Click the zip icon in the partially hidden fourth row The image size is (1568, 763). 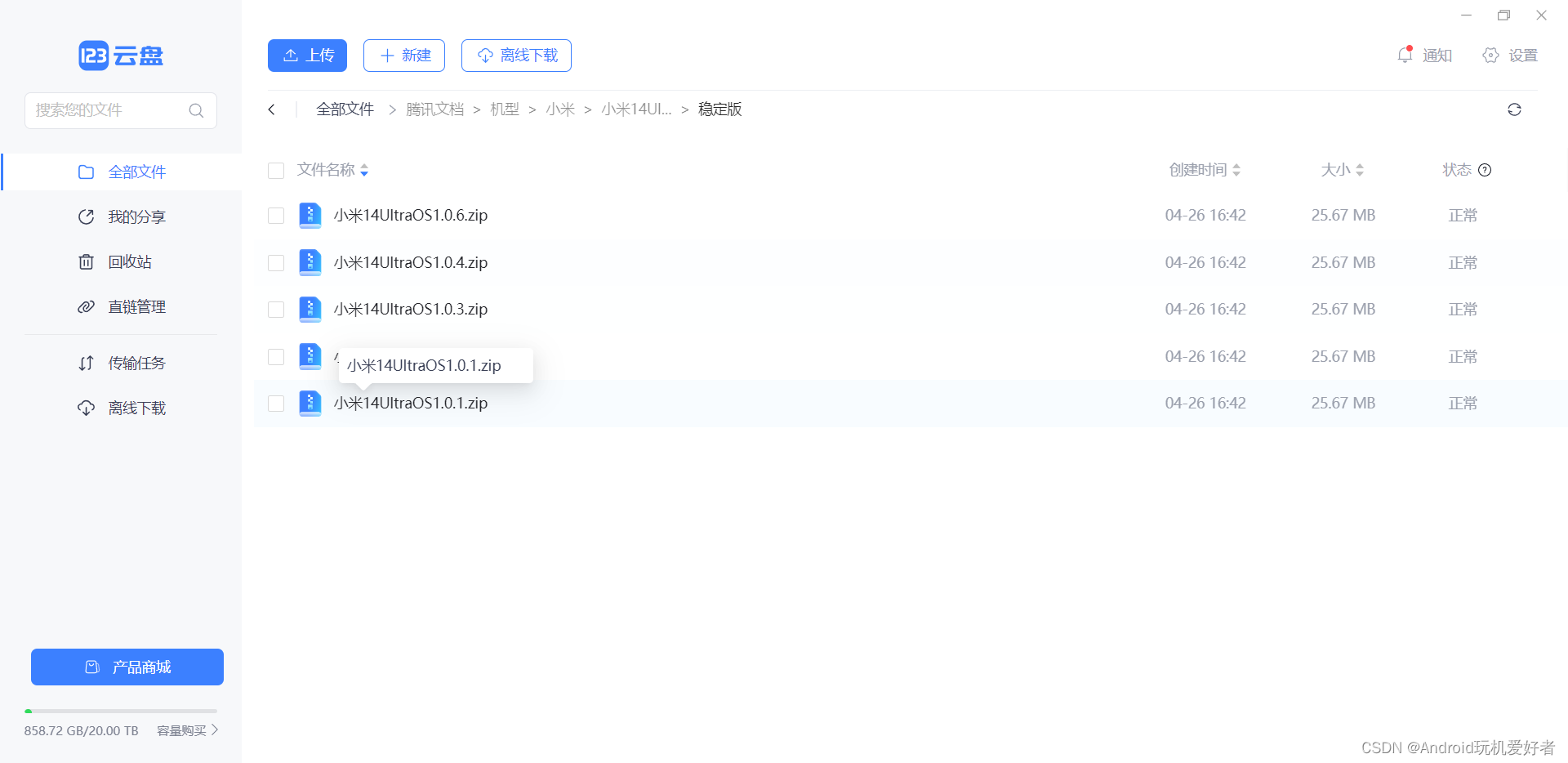310,356
